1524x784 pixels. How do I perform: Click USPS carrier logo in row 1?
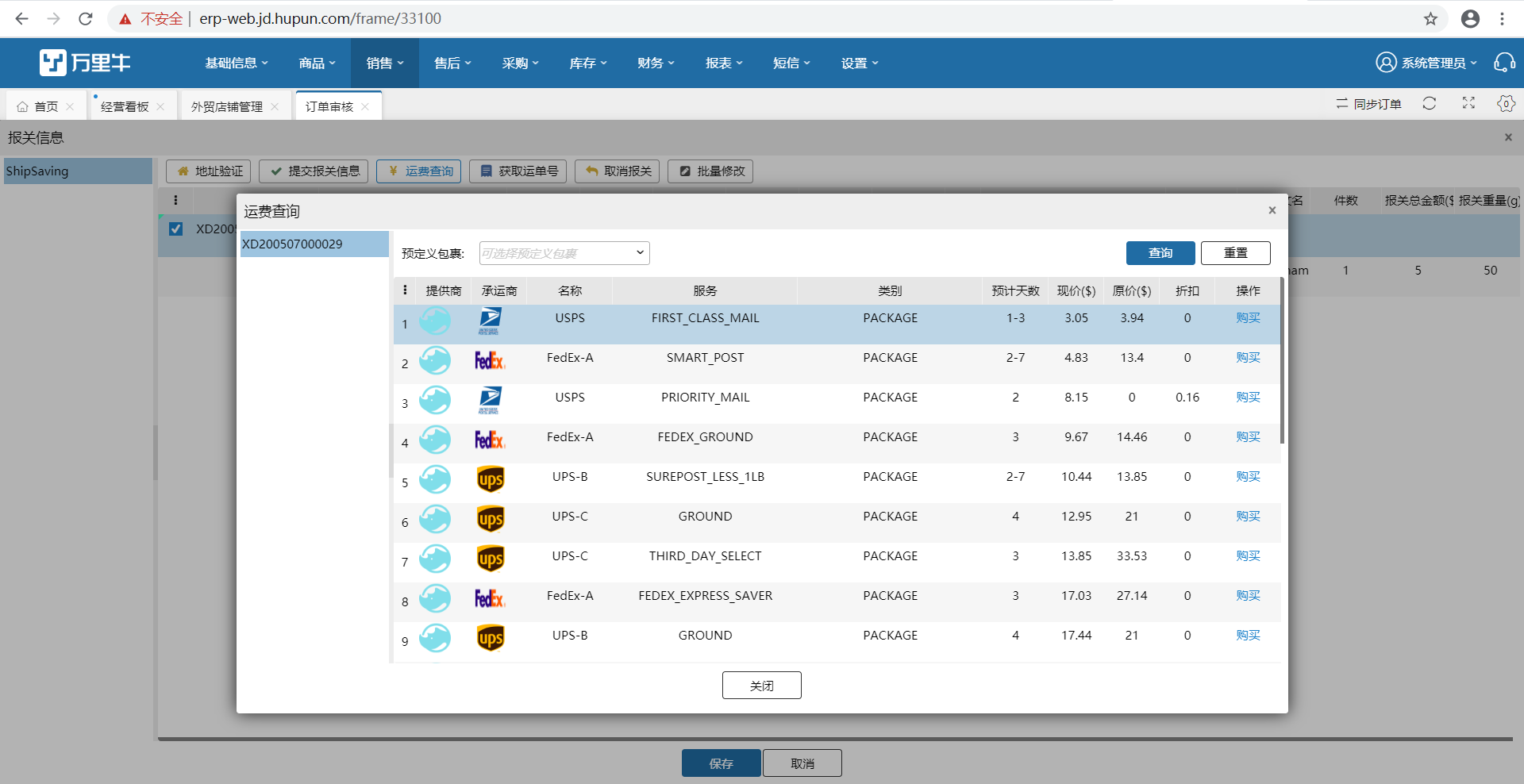coord(490,321)
